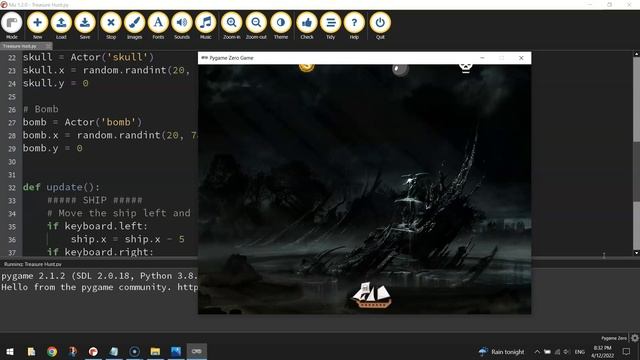Stop the running Pygame Zero game
Screen dimensions: 640x360
(x=111, y=25)
